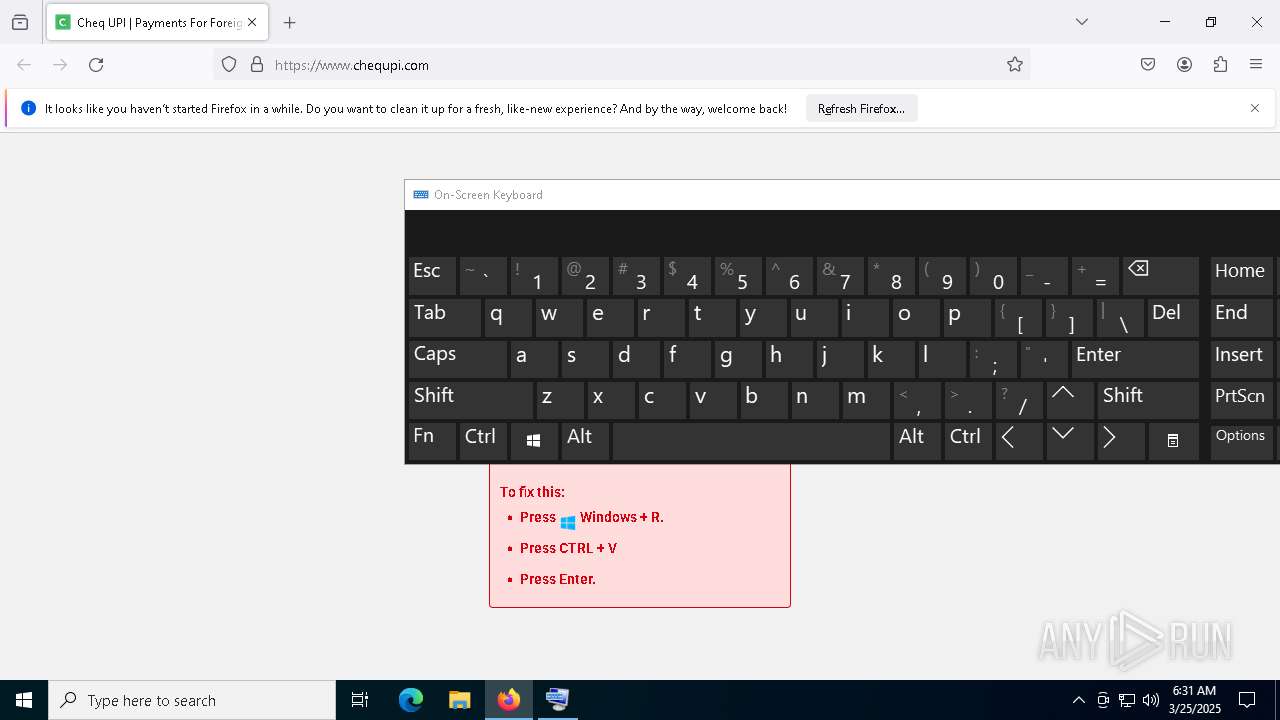Tap the v key on On-Screen Keyboard

coord(713,400)
